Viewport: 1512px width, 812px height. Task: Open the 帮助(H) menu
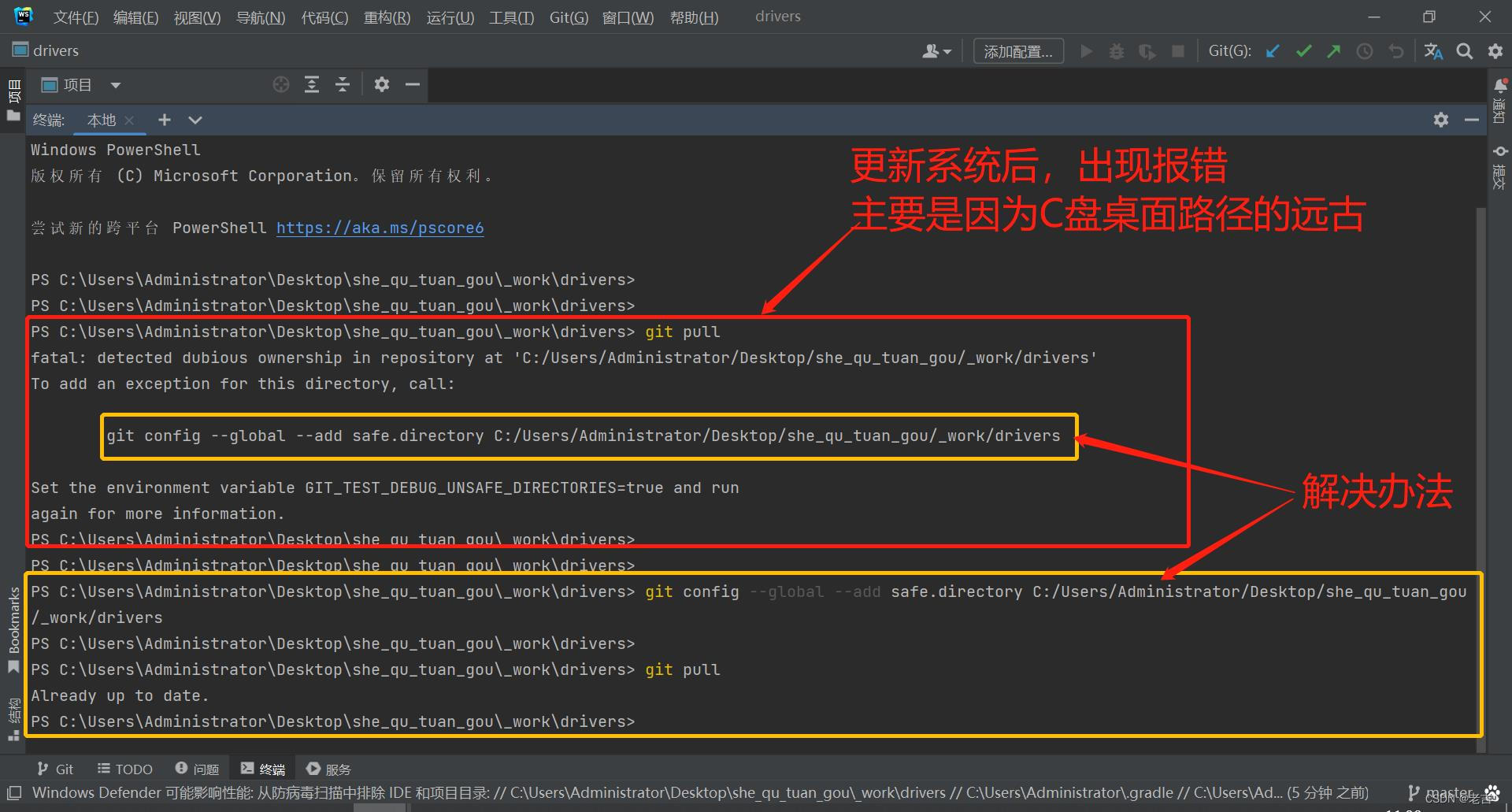694,17
